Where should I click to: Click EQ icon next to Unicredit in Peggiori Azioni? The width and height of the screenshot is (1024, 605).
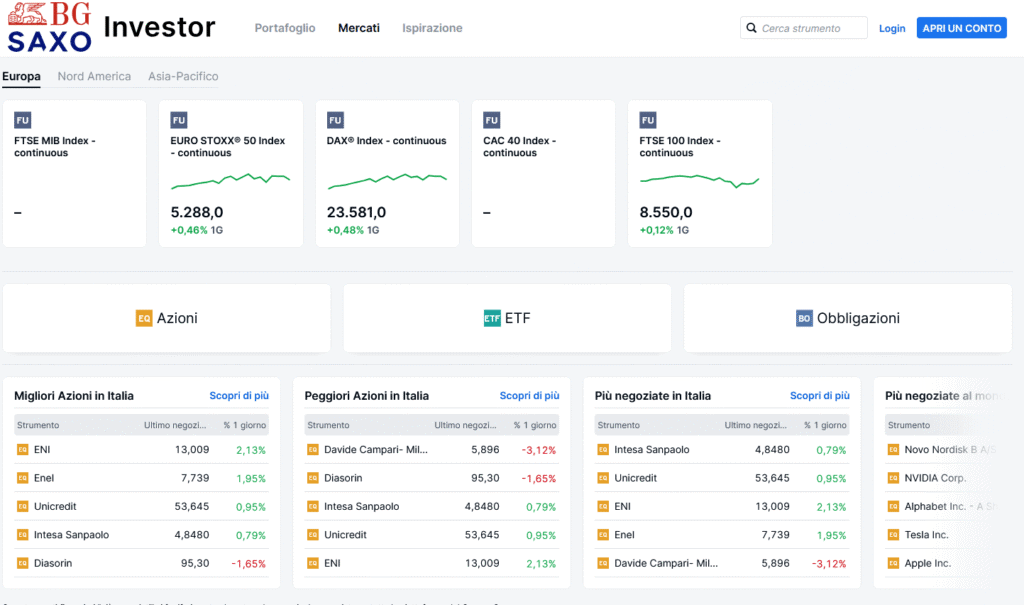[x=313, y=534]
